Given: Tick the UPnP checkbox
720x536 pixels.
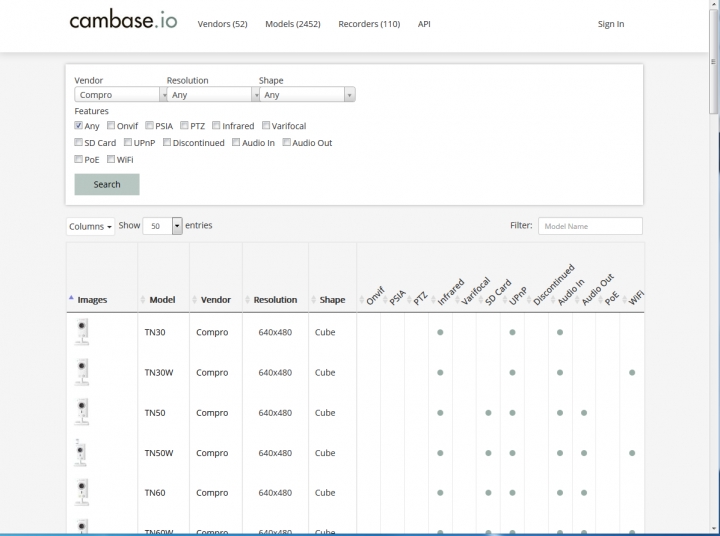Looking at the screenshot, I should click(x=128, y=142).
